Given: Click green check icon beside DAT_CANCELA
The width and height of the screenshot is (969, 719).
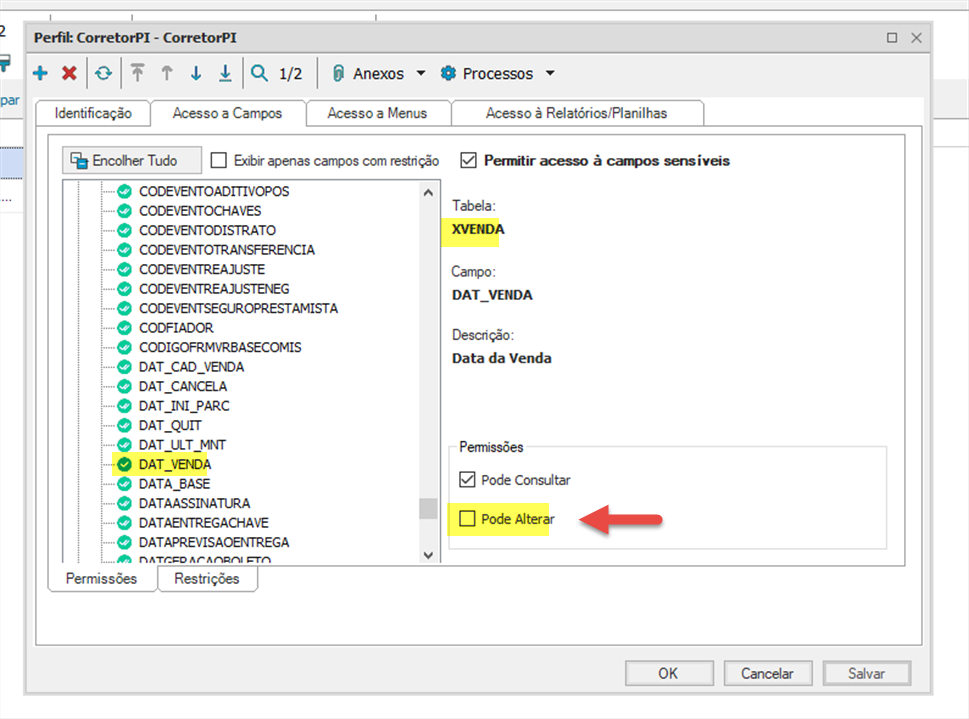Looking at the screenshot, I should [124, 386].
